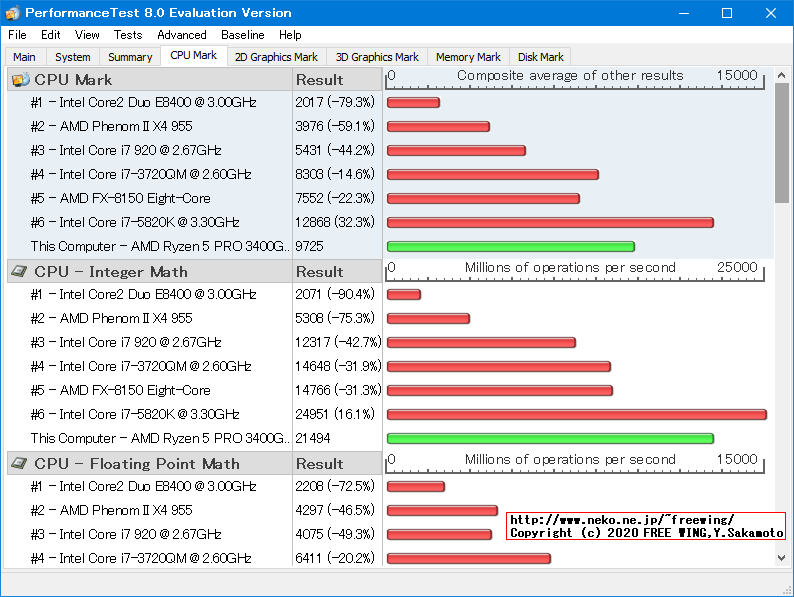Switch to the 3D Graphics Mark tab
The image size is (794, 597).
pos(377,57)
